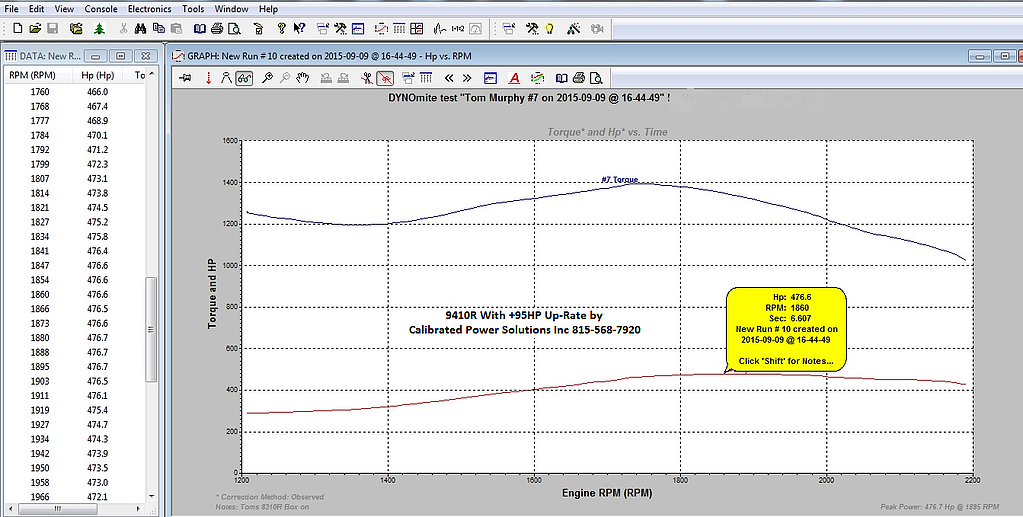Click the waveform trace icon
This screenshot has height=517, width=1023.
pos(440,29)
